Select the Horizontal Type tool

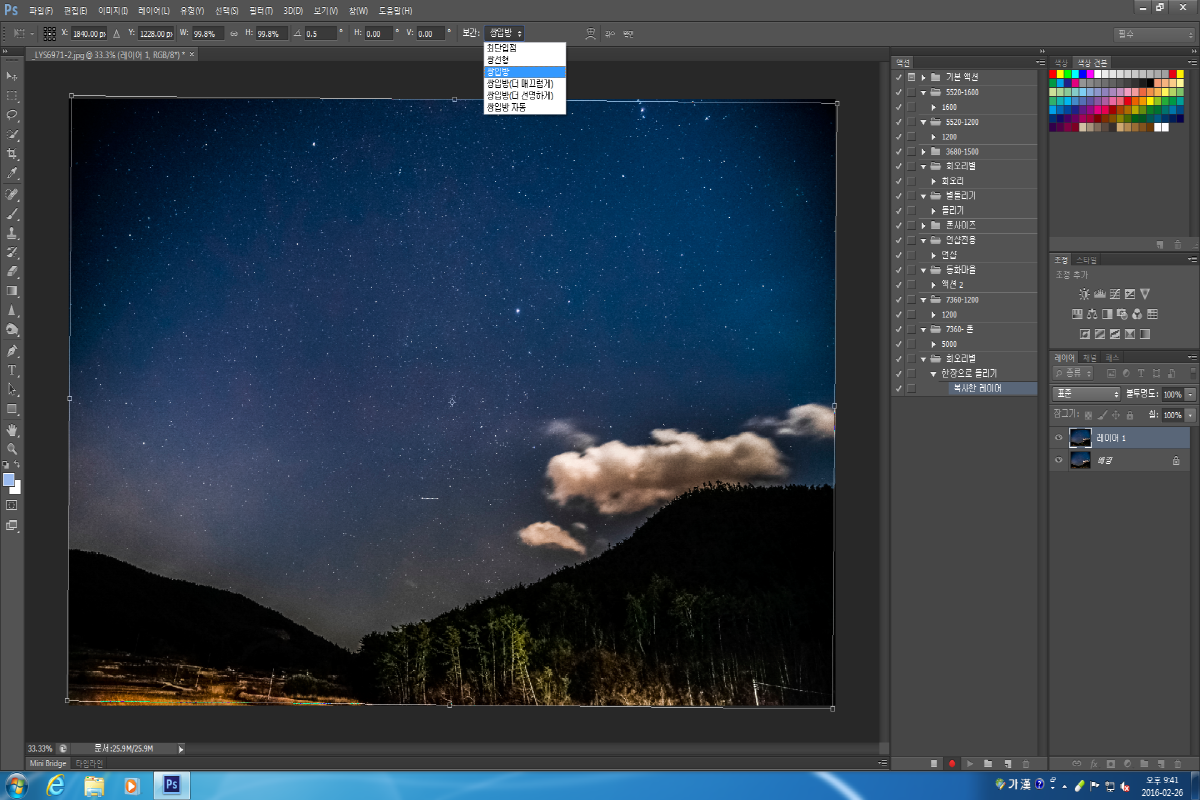pyautogui.click(x=12, y=370)
